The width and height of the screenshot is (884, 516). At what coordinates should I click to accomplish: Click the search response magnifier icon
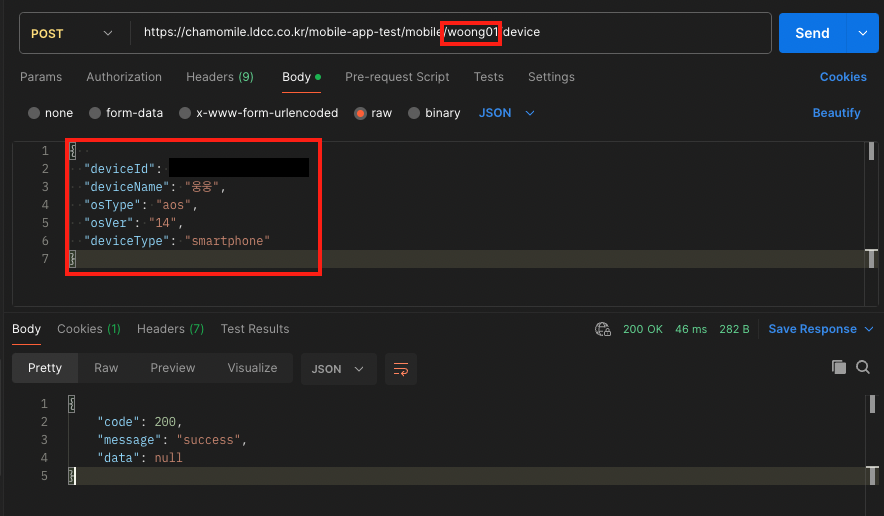863,368
